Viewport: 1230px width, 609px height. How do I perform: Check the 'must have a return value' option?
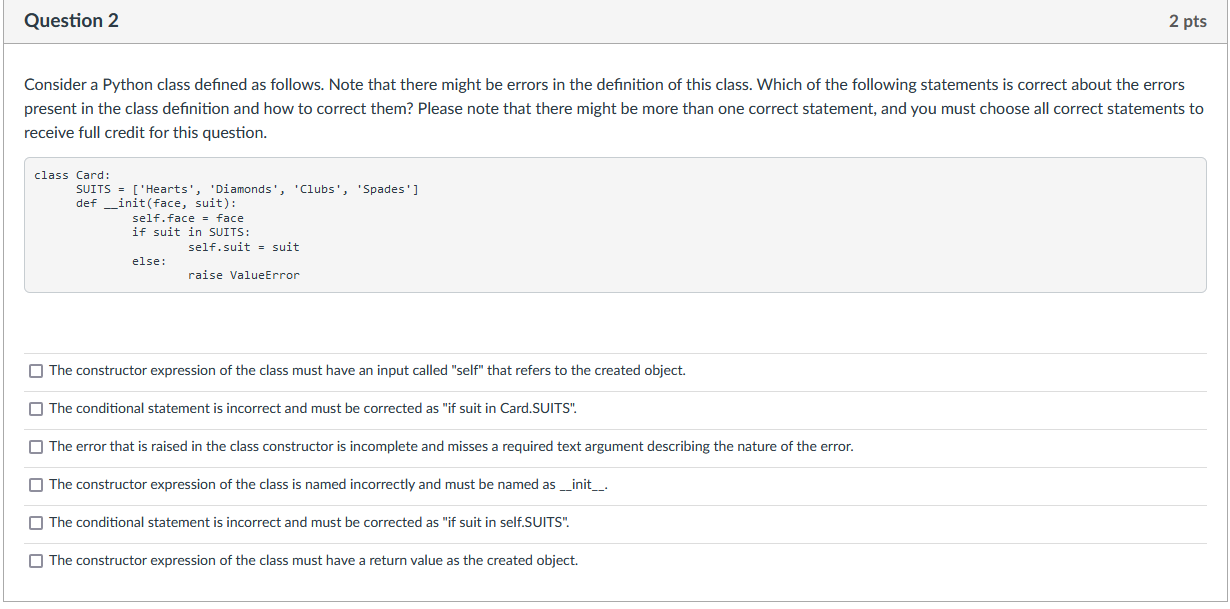tap(36, 561)
